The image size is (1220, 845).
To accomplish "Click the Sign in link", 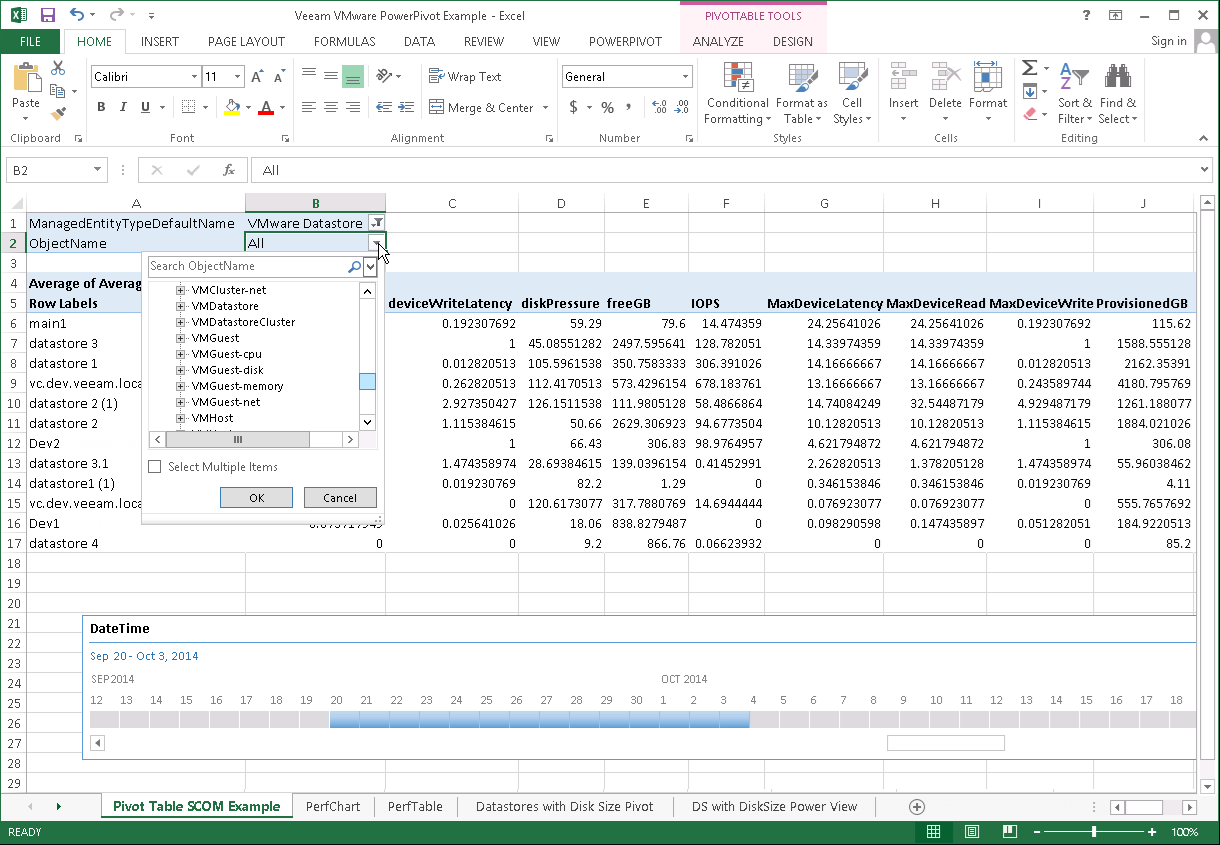I will pos(1169,41).
